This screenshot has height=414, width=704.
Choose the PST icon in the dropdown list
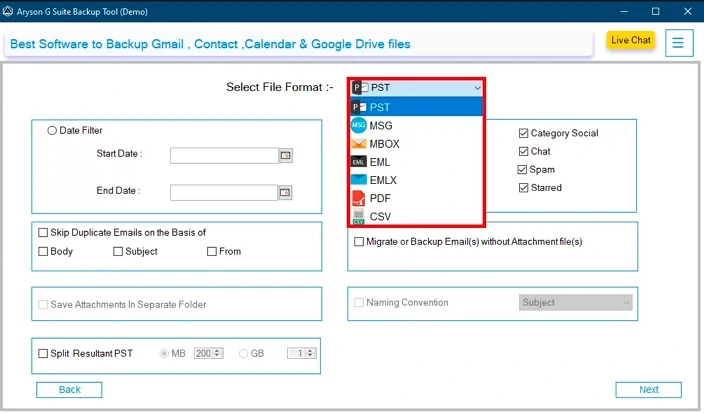pos(359,107)
